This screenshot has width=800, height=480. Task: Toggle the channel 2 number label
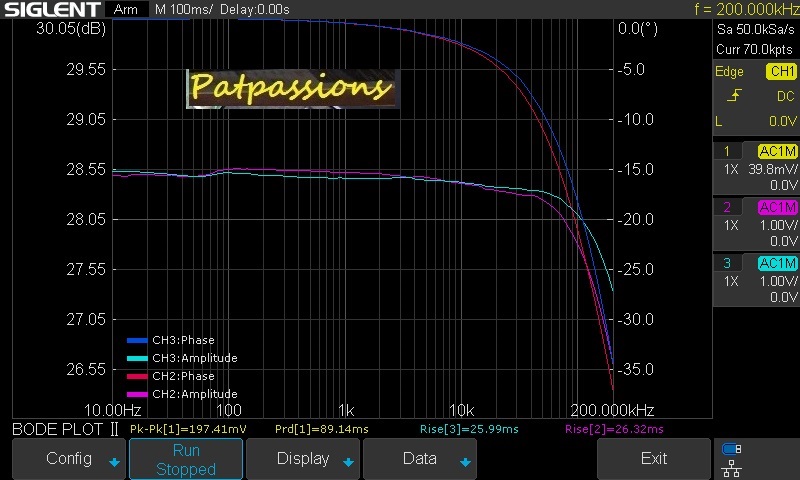[x=727, y=207]
